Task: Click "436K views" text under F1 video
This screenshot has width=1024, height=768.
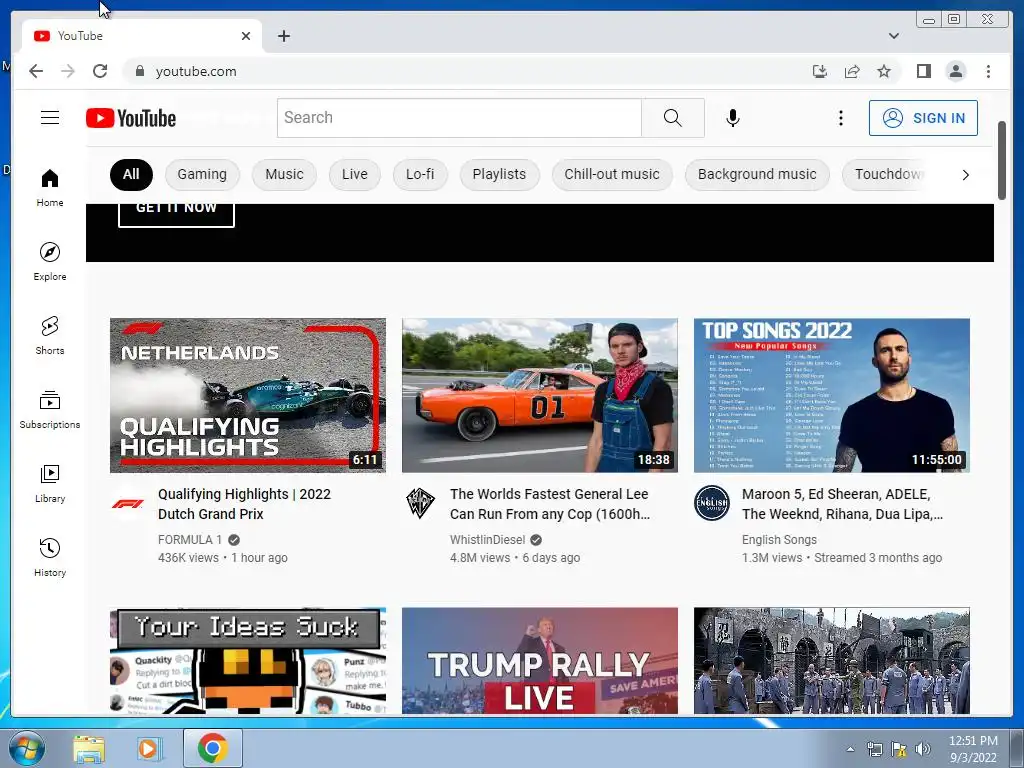Action: (188, 558)
